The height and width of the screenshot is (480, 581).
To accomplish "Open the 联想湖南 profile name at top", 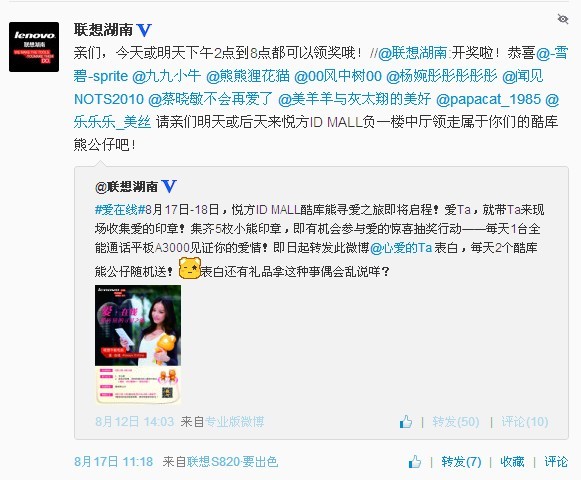I will (103, 30).
